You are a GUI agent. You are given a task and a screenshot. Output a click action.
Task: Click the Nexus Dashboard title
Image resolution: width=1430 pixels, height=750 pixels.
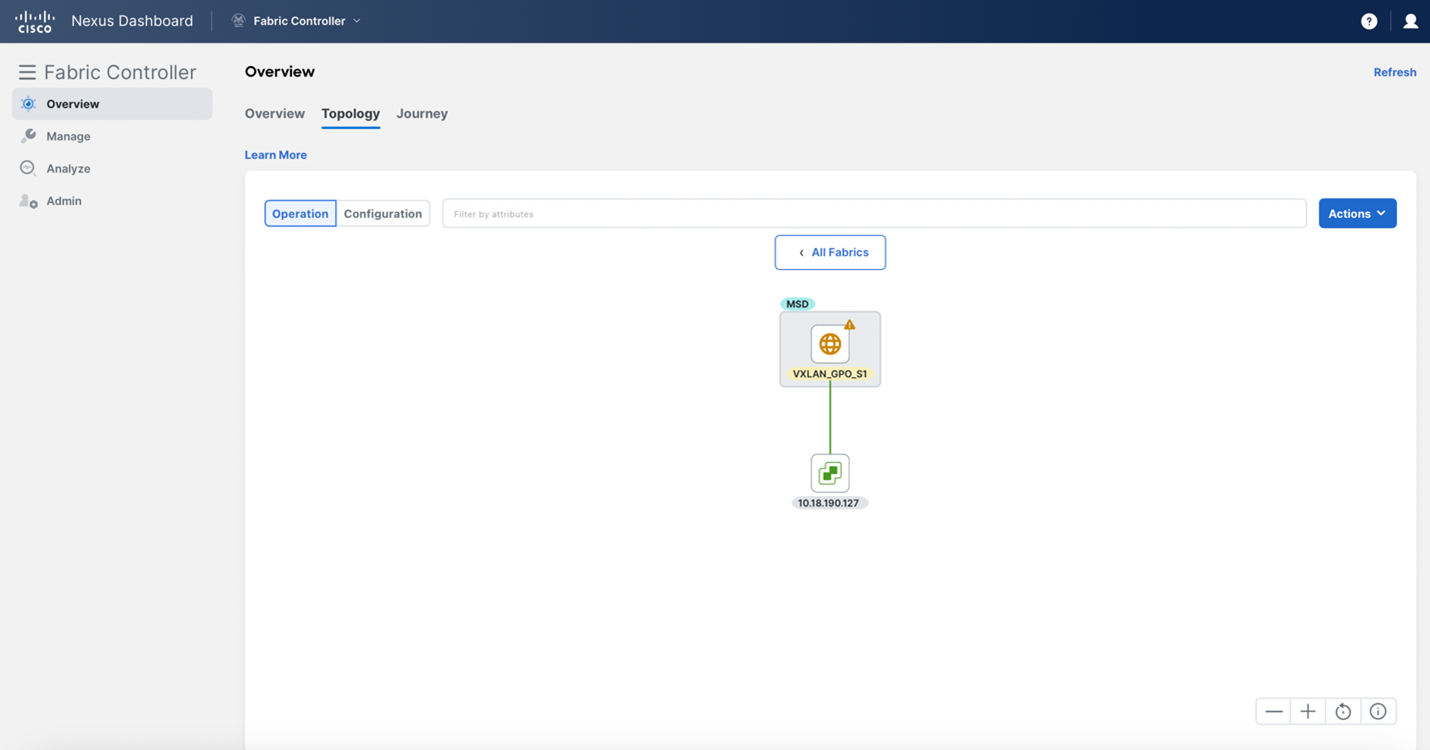click(x=132, y=21)
